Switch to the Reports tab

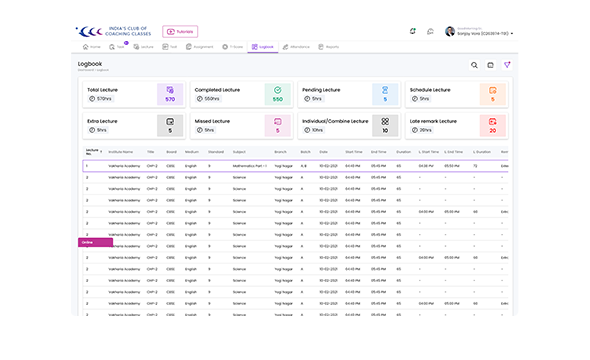(x=328, y=47)
